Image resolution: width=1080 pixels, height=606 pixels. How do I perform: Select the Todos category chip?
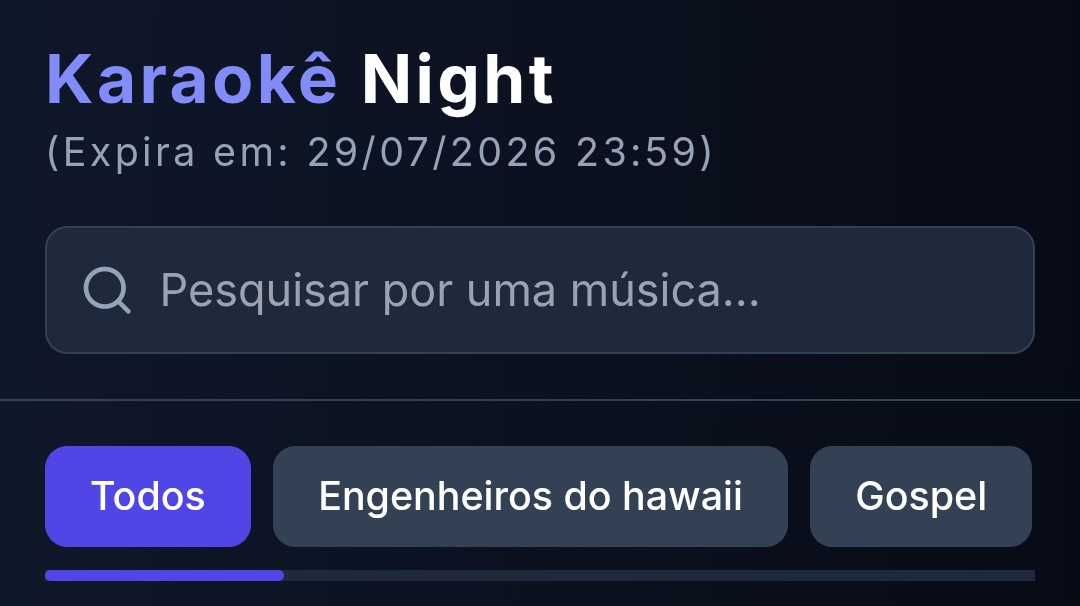pos(148,497)
